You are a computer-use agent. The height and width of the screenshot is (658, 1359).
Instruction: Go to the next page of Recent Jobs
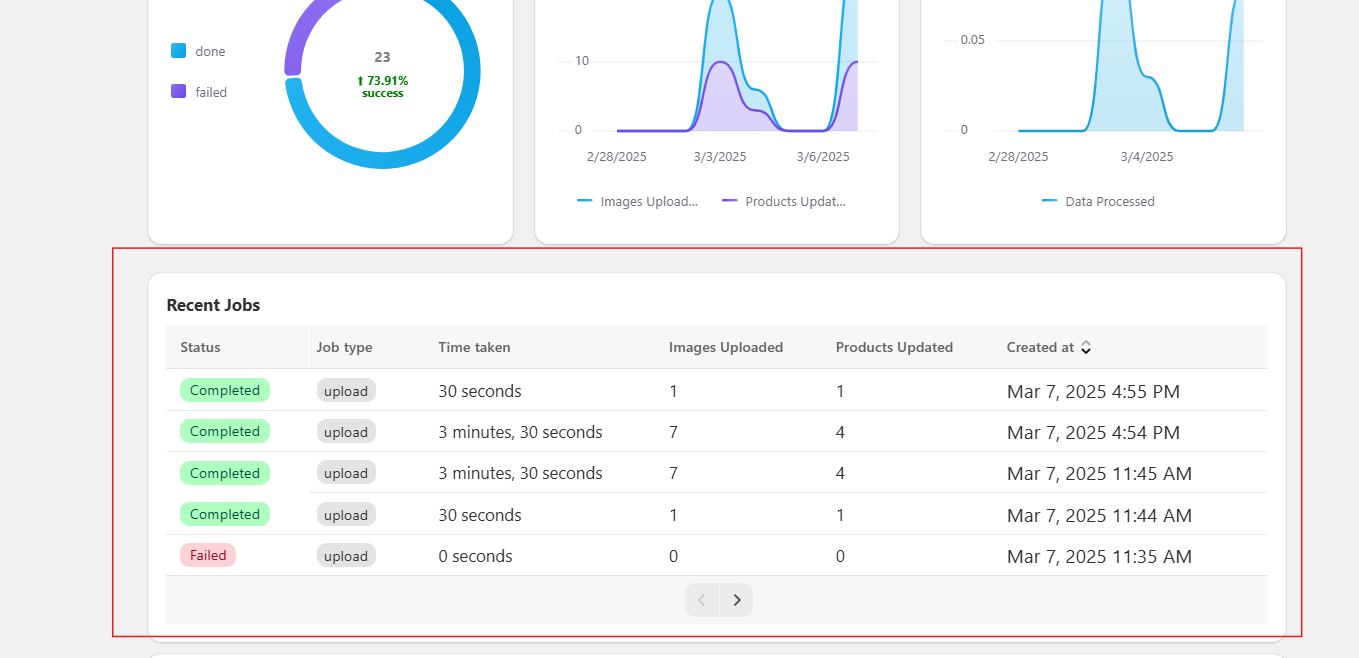[737, 600]
